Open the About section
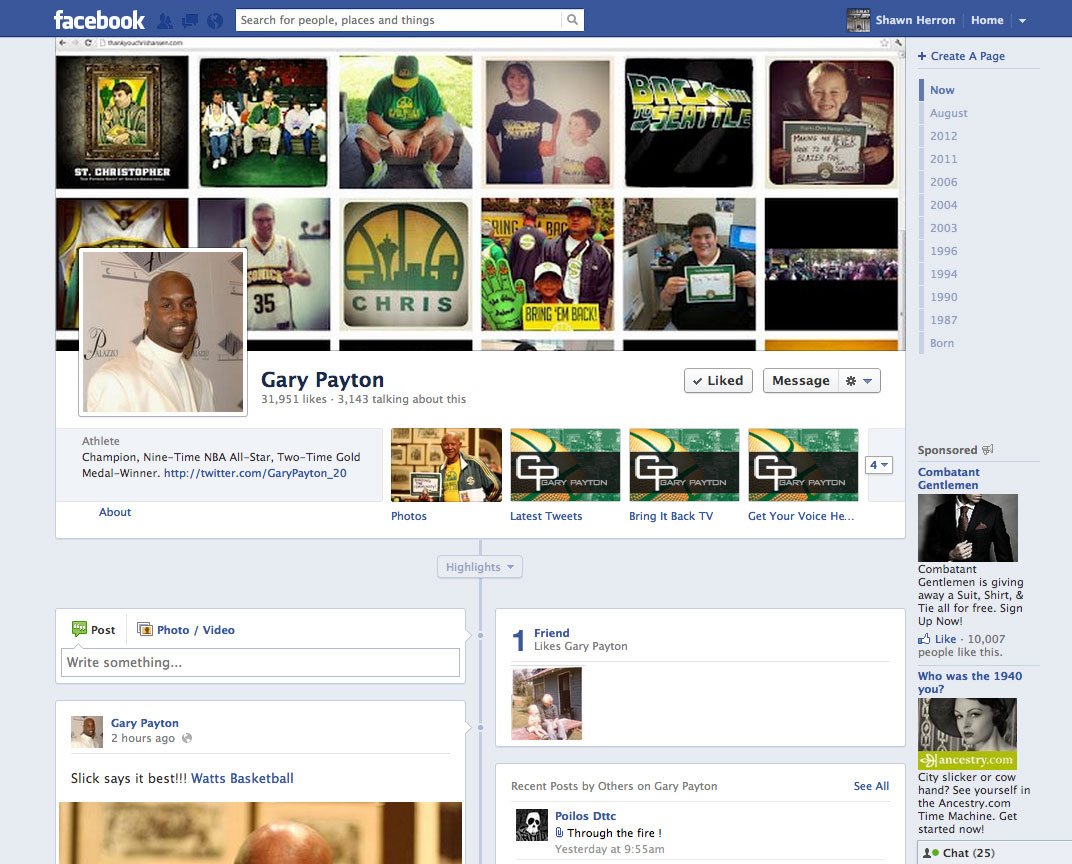Image resolution: width=1072 pixels, height=864 pixels. [x=115, y=512]
